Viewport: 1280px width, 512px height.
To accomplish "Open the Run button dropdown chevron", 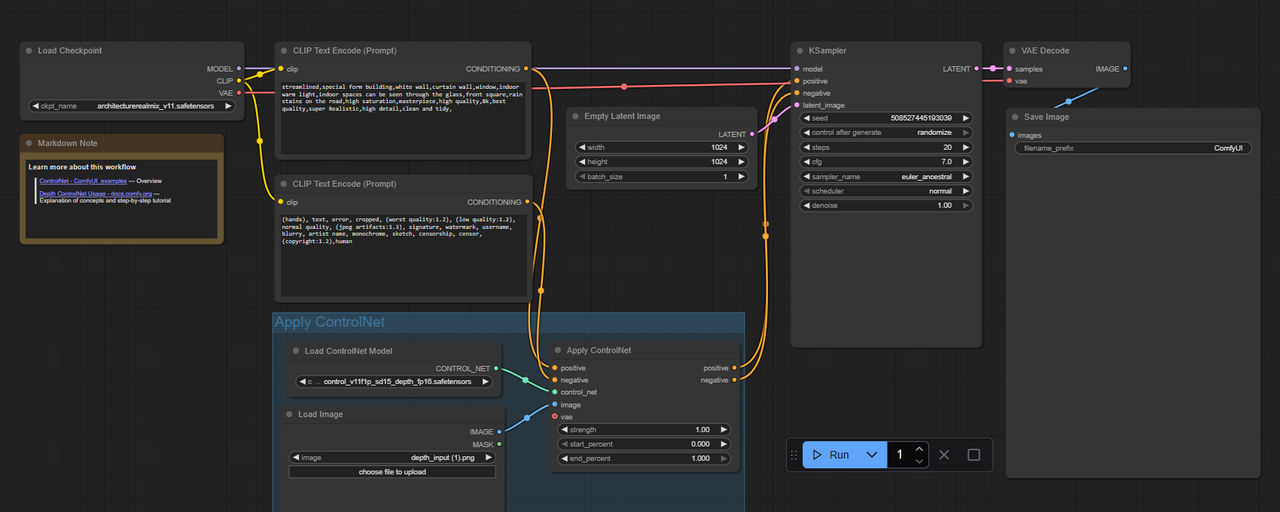I will [872, 455].
